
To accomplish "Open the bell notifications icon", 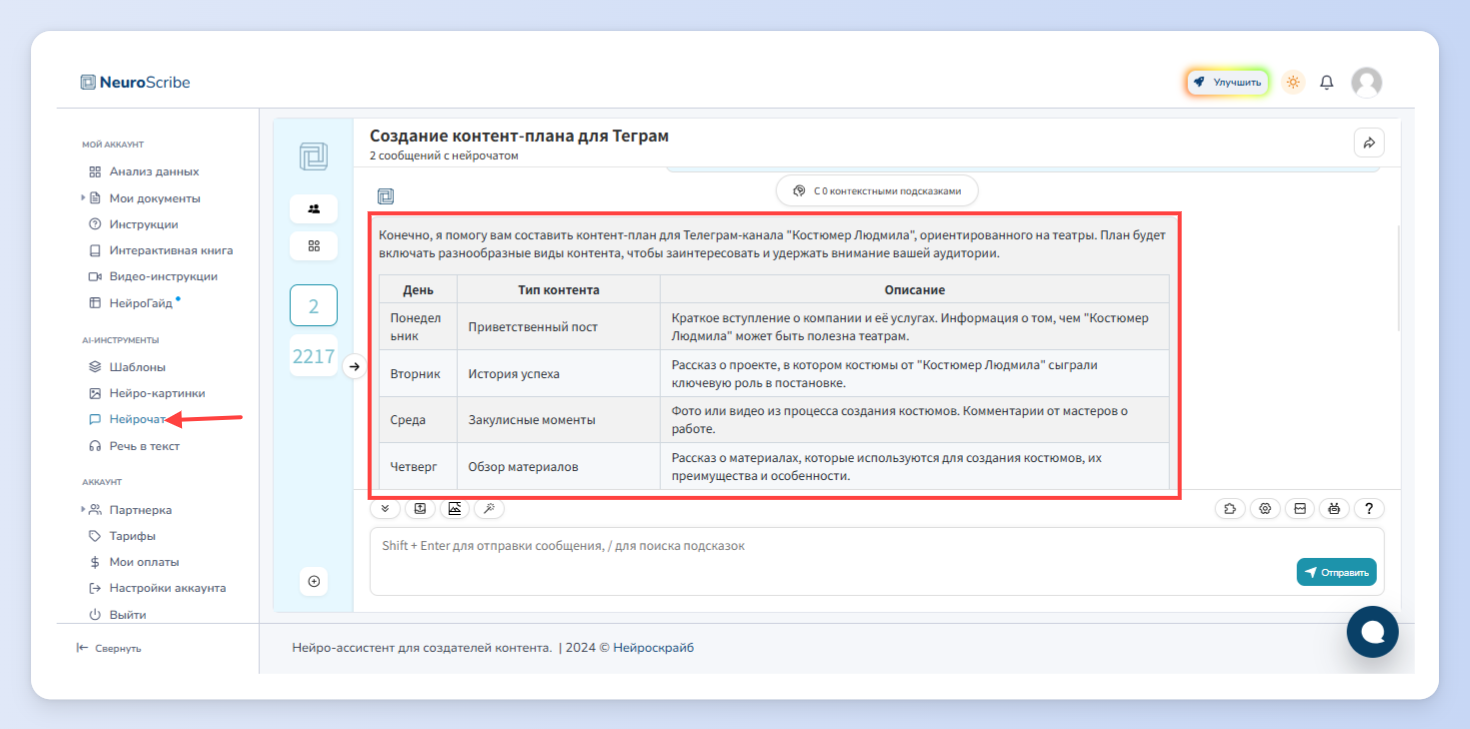I will (1327, 82).
